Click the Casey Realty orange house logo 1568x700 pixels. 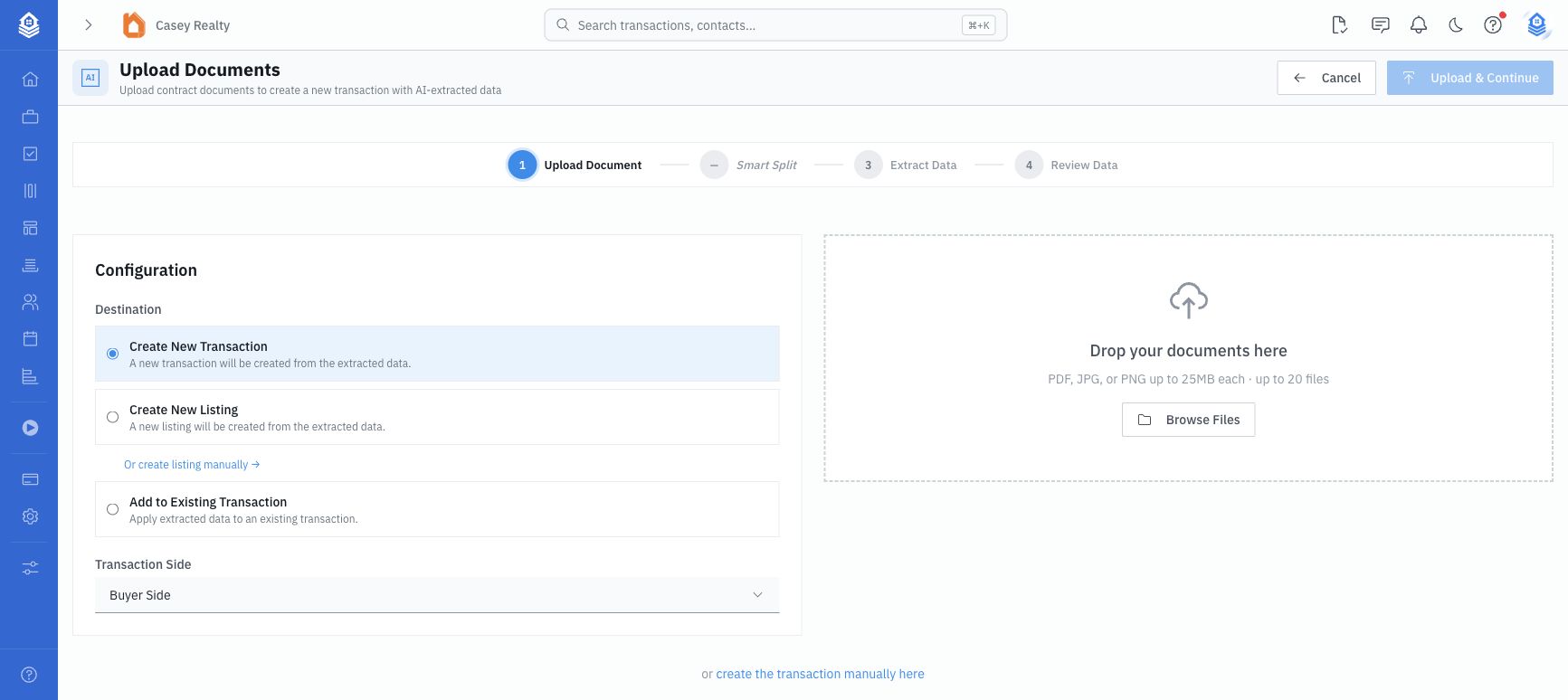(134, 25)
